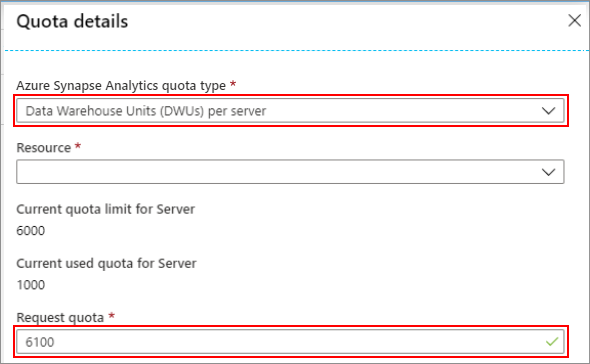590x364 pixels.
Task: Open the Resource dropdown
Action: click(290, 172)
